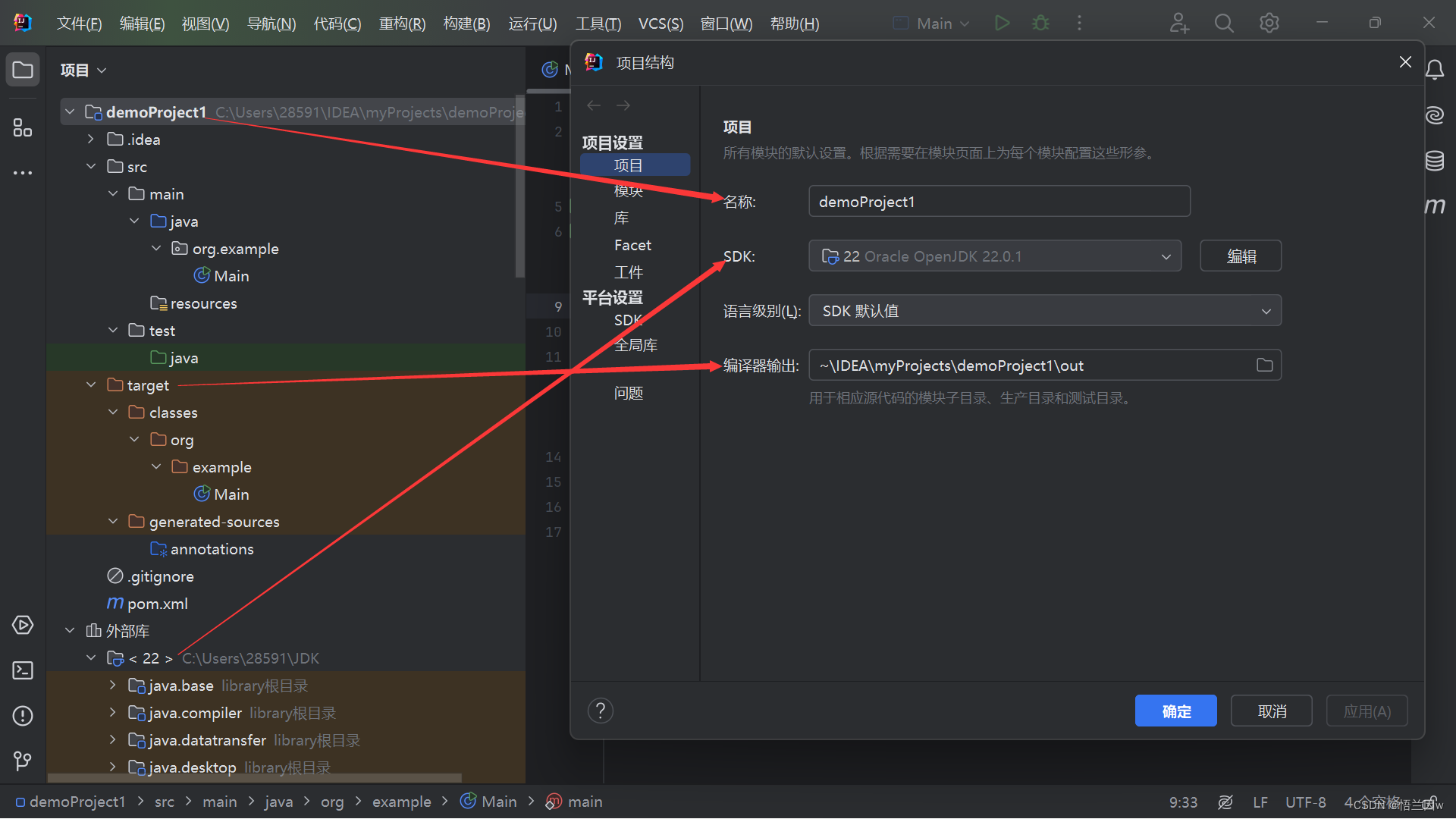Click 'example' in breadcrumb bar
The width and height of the screenshot is (1456, 819).
[401, 802]
